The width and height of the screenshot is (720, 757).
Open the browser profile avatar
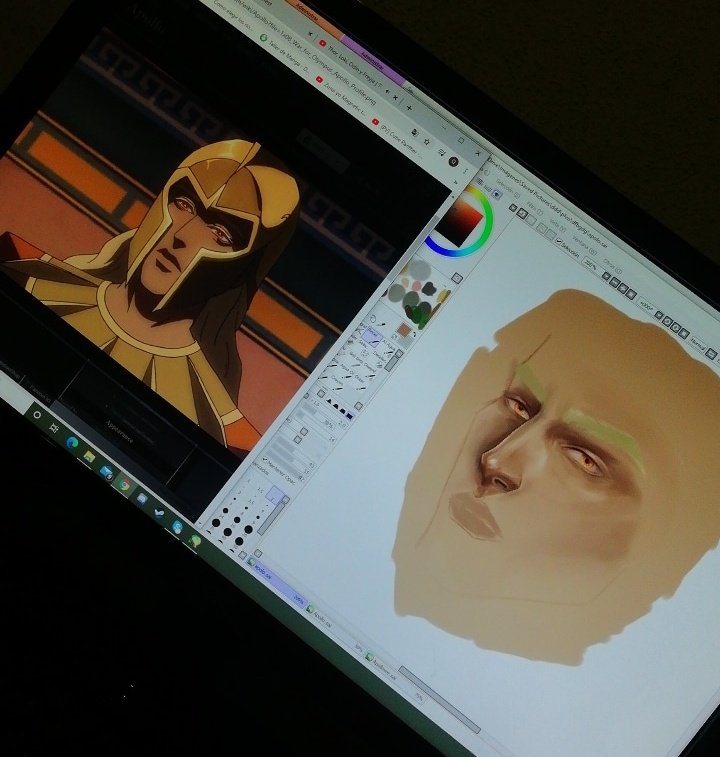pos(453,162)
